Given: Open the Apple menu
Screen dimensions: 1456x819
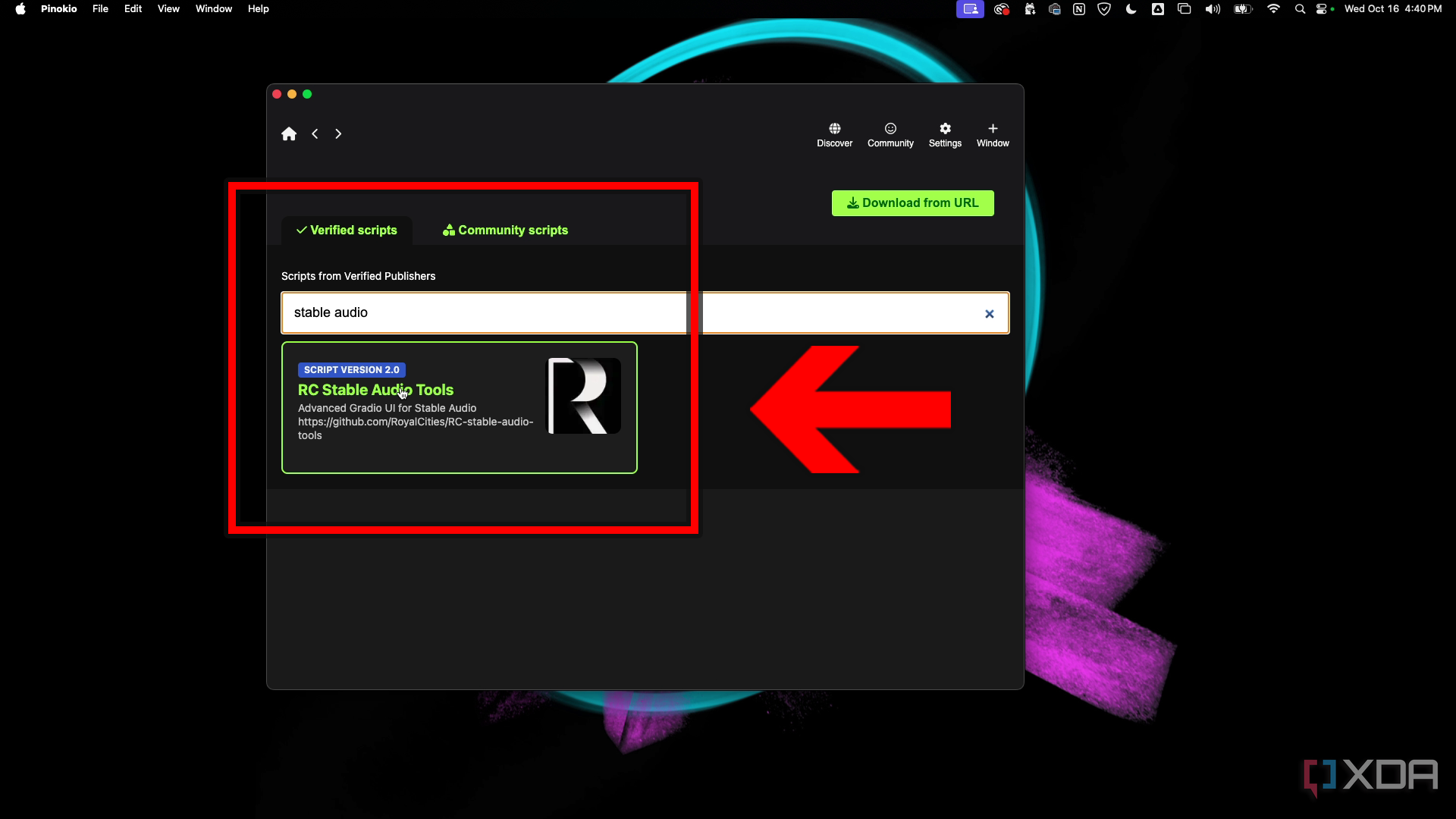Looking at the screenshot, I should (20, 9).
